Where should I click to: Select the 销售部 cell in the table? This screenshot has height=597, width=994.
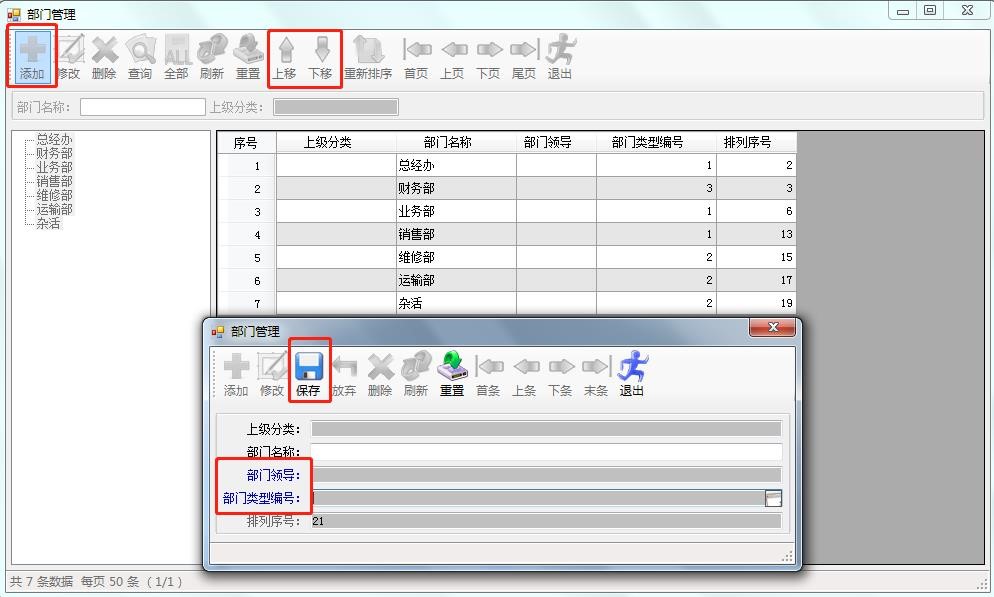pyautogui.click(x=456, y=234)
